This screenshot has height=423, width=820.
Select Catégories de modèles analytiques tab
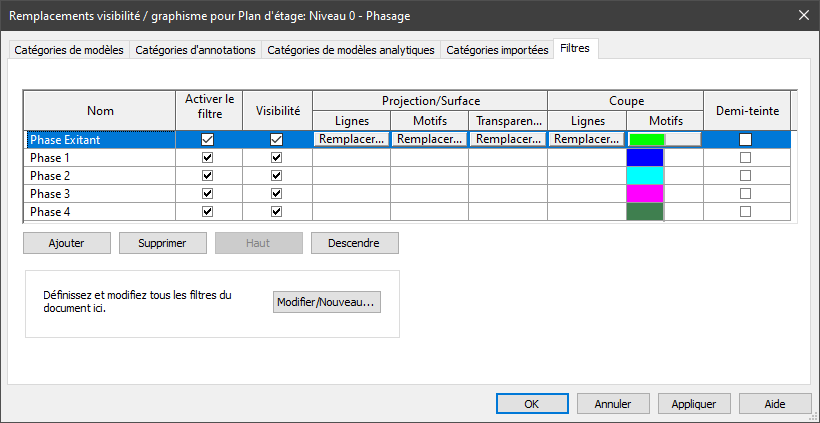click(x=351, y=50)
